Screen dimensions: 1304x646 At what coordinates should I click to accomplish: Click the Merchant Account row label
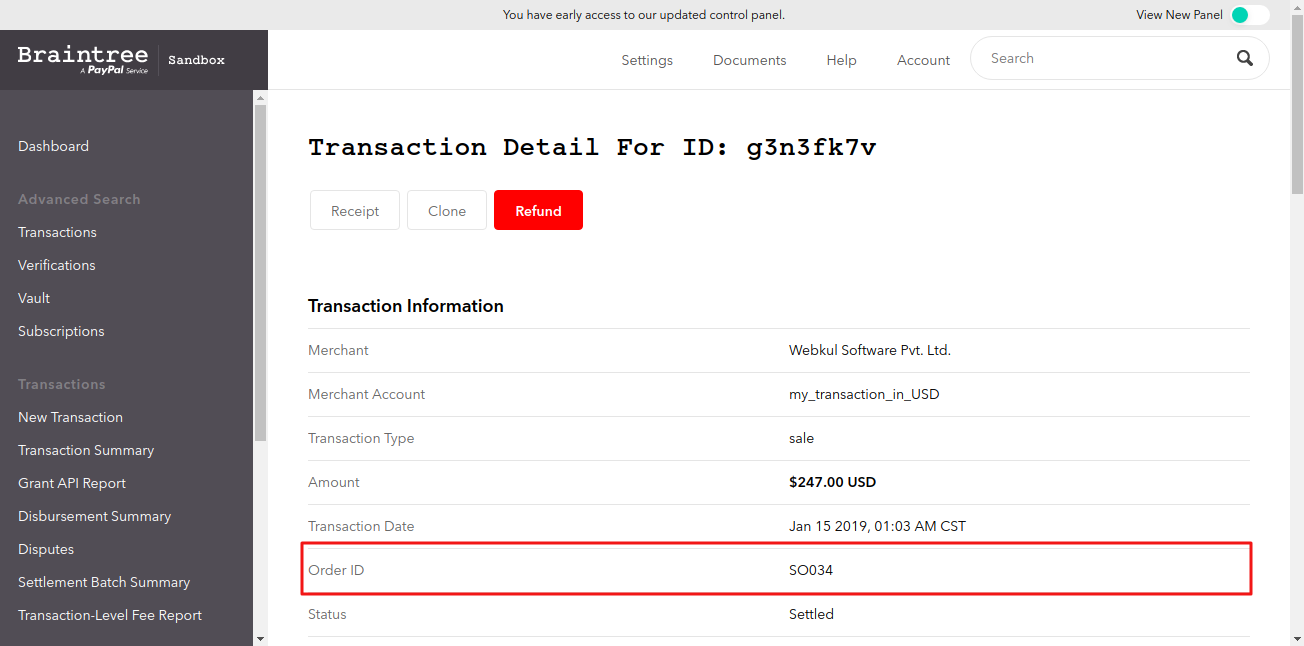[x=366, y=394]
